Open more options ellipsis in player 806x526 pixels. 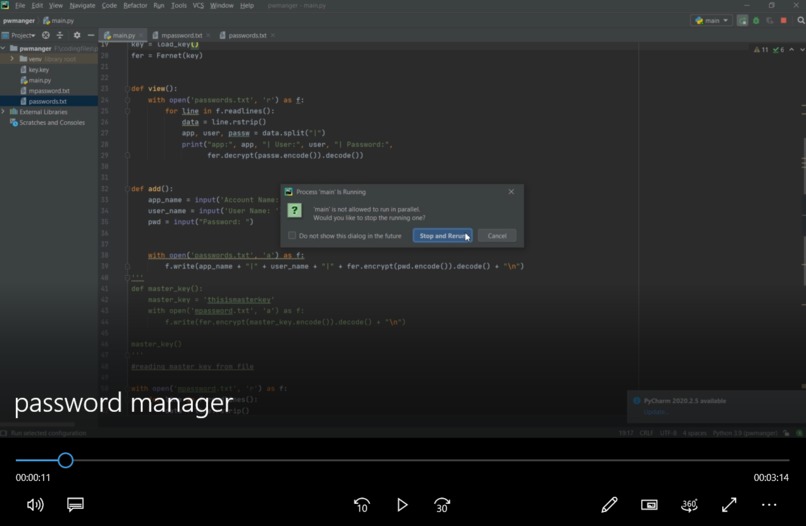[x=769, y=505]
